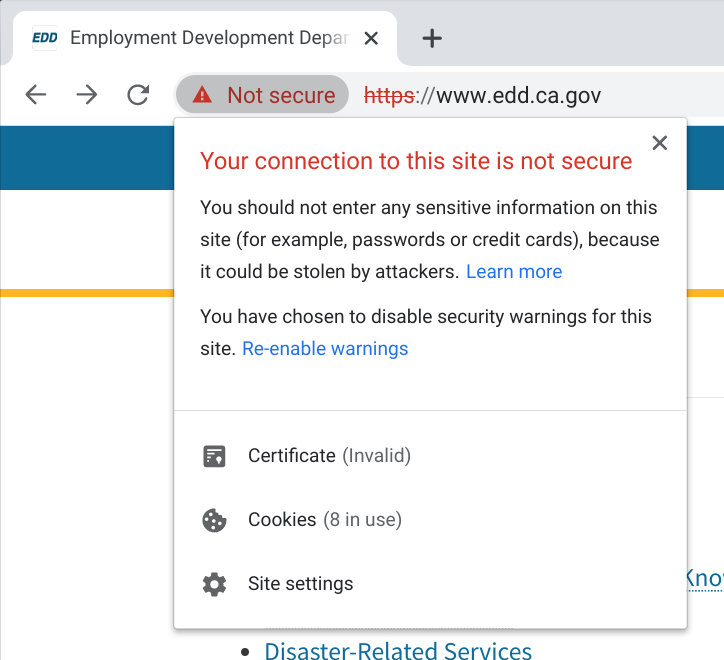Click the Learn more link
The width and height of the screenshot is (724, 660).
point(514,272)
